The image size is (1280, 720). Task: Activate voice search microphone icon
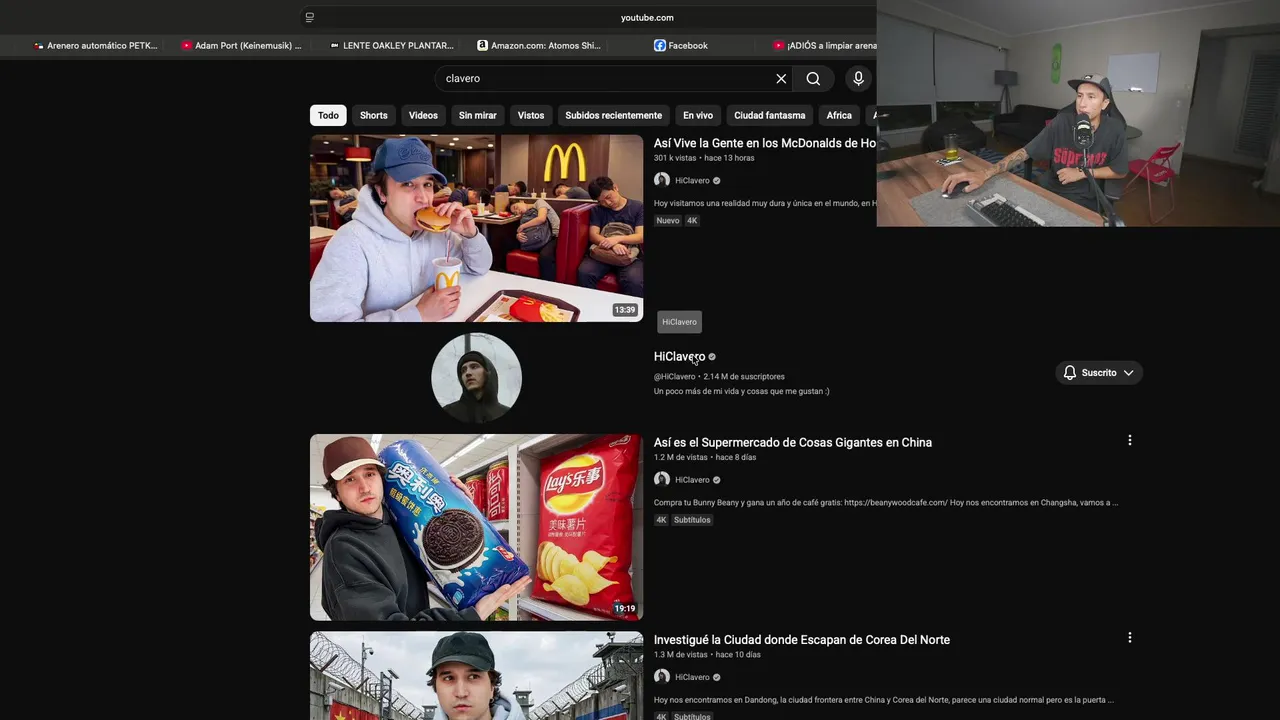pyautogui.click(x=858, y=79)
